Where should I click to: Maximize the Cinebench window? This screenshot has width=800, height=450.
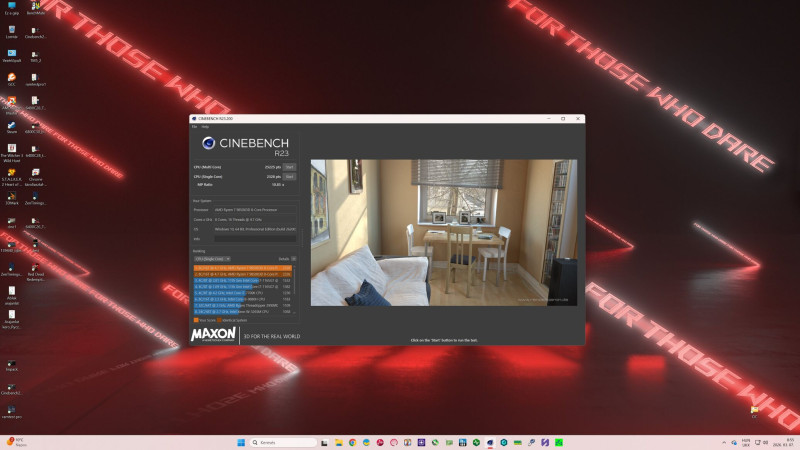point(563,118)
